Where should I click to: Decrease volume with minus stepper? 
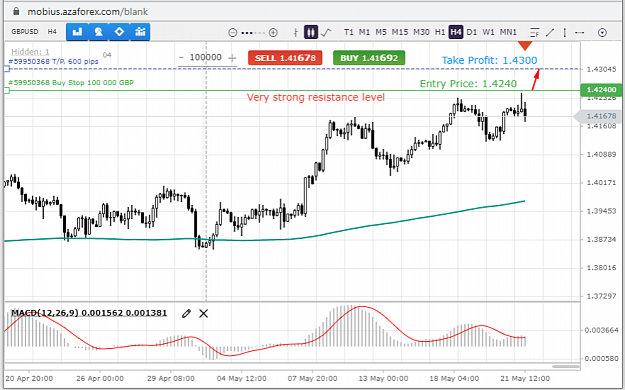[181, 58]
